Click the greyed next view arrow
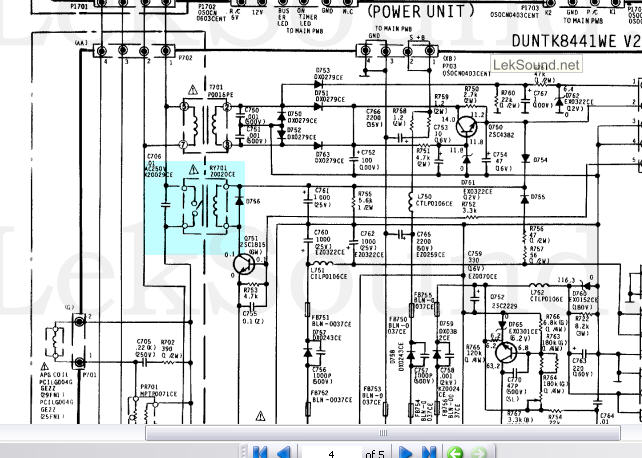This screenshot has height=458, width=642. point(478,453)
